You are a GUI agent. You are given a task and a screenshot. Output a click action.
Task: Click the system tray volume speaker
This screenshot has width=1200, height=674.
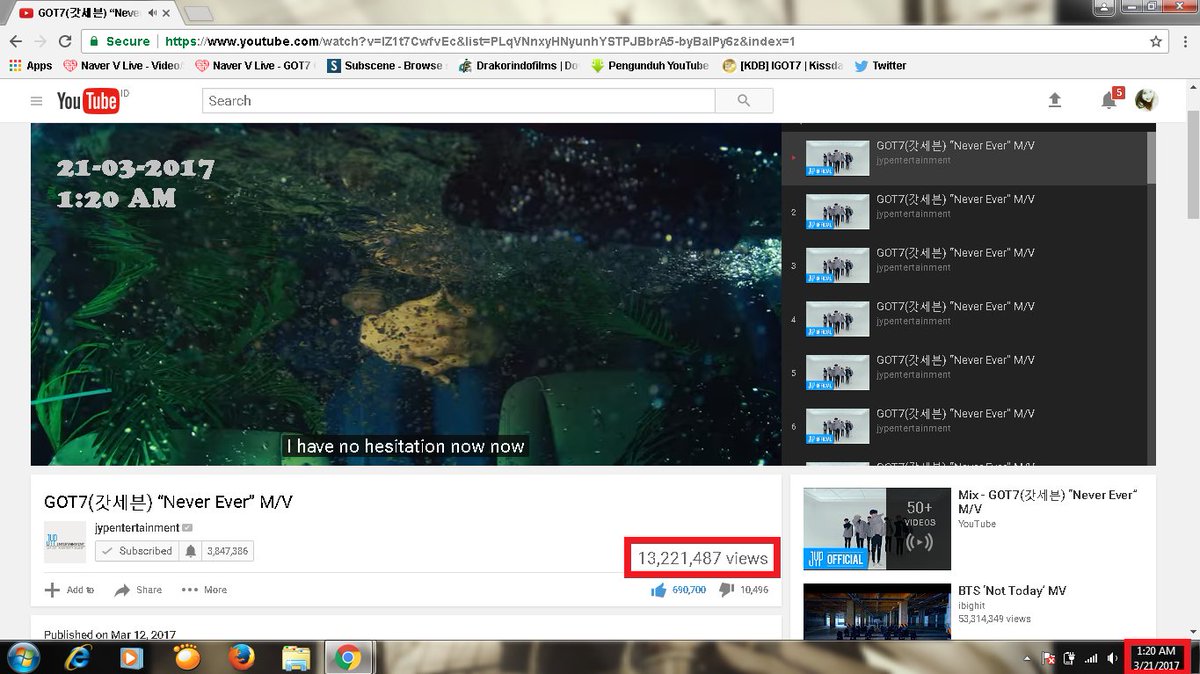(x=1113, y=658)
